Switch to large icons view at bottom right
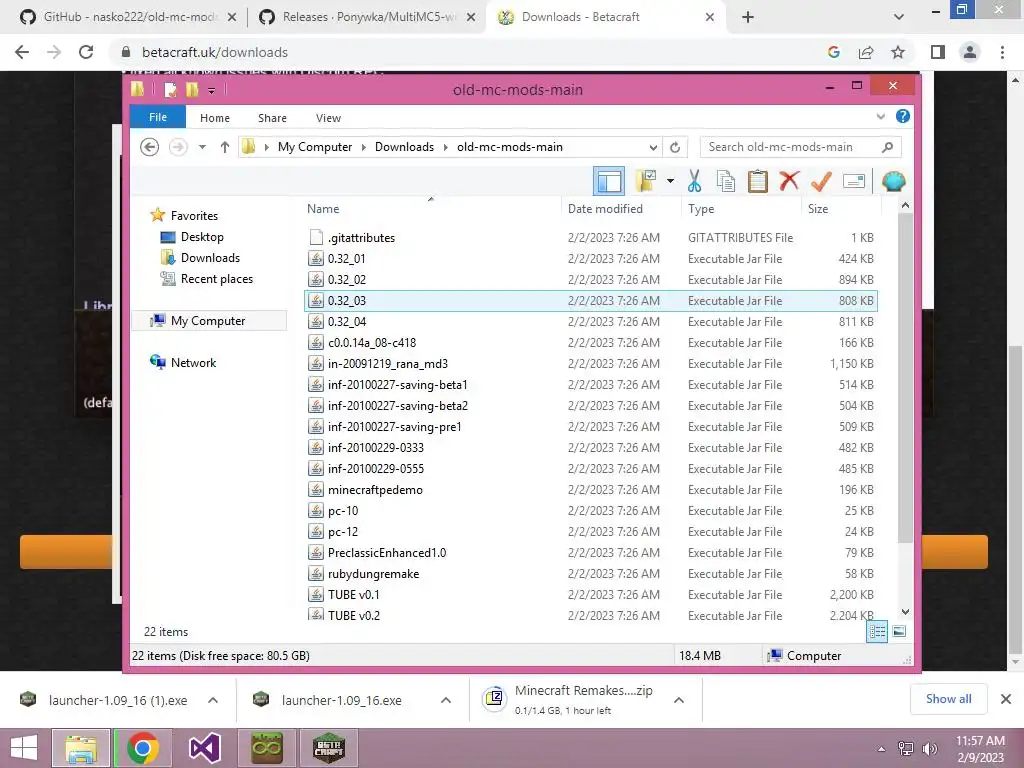 coord(899,631)
